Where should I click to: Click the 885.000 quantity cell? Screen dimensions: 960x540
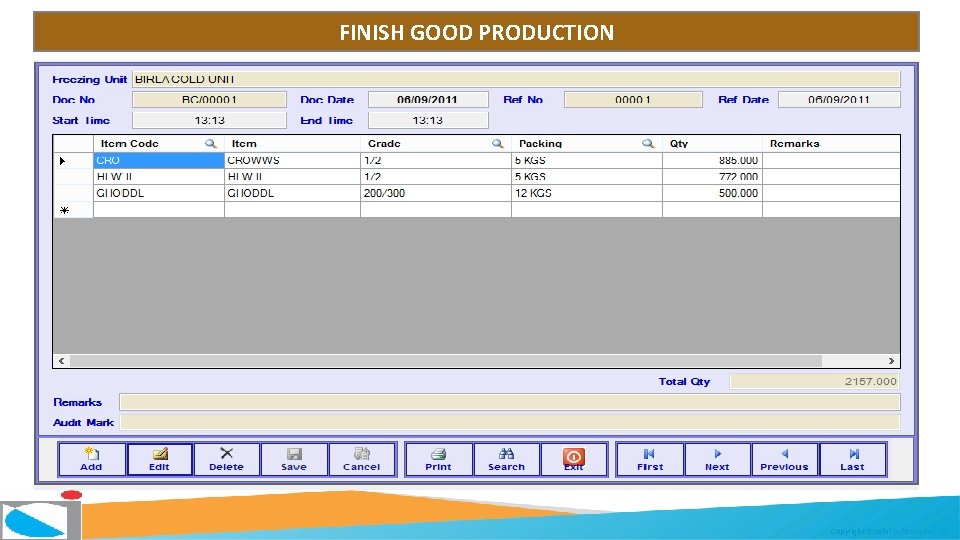pyautogui.click(x=712, y=160)
